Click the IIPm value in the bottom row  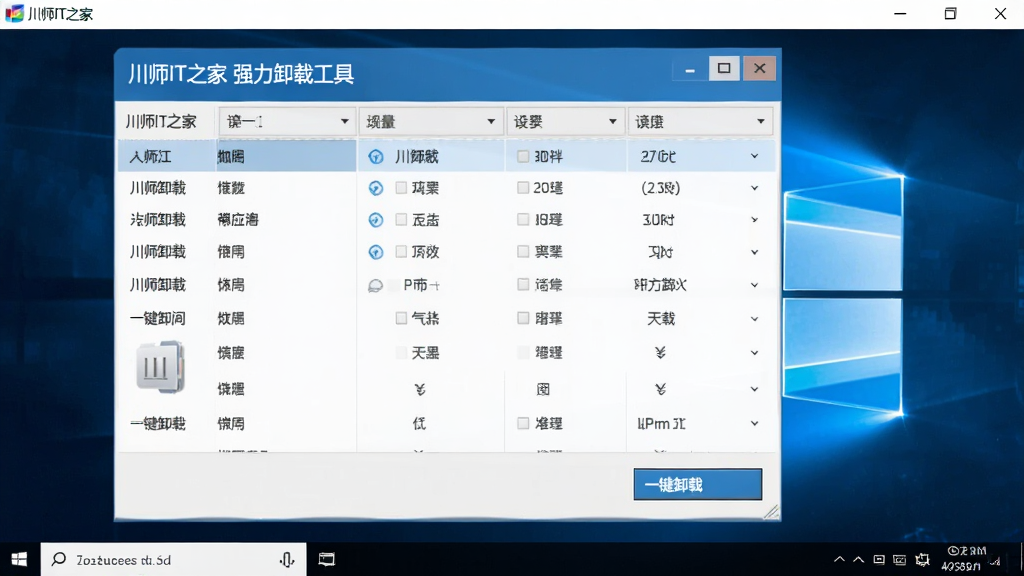point(661,424)
